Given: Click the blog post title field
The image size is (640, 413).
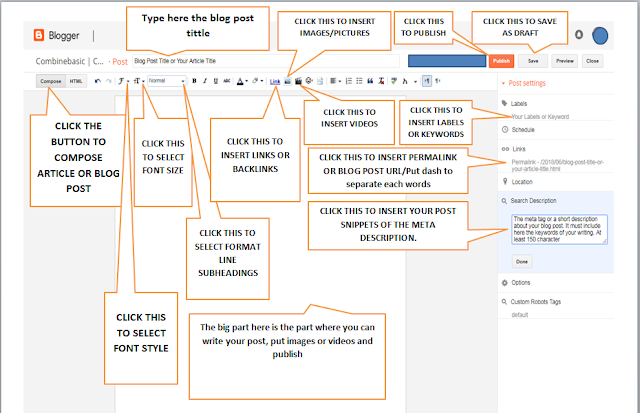Looking at the screenshot, I should [x=266, y=61].
